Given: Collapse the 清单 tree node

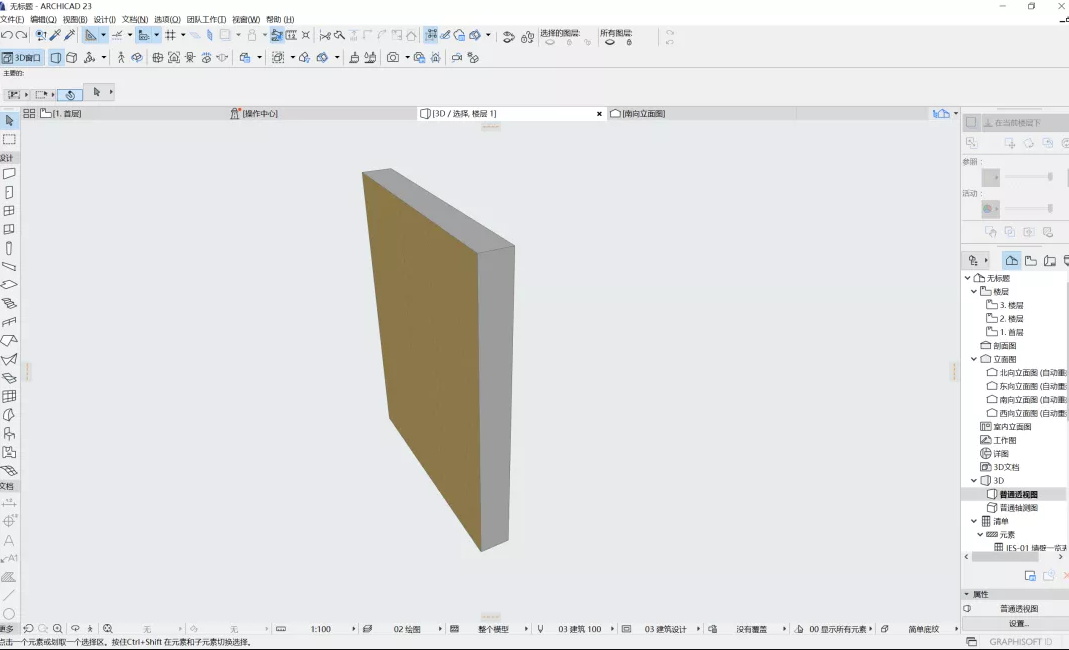Looking at the screenshot, I should 974,521.
